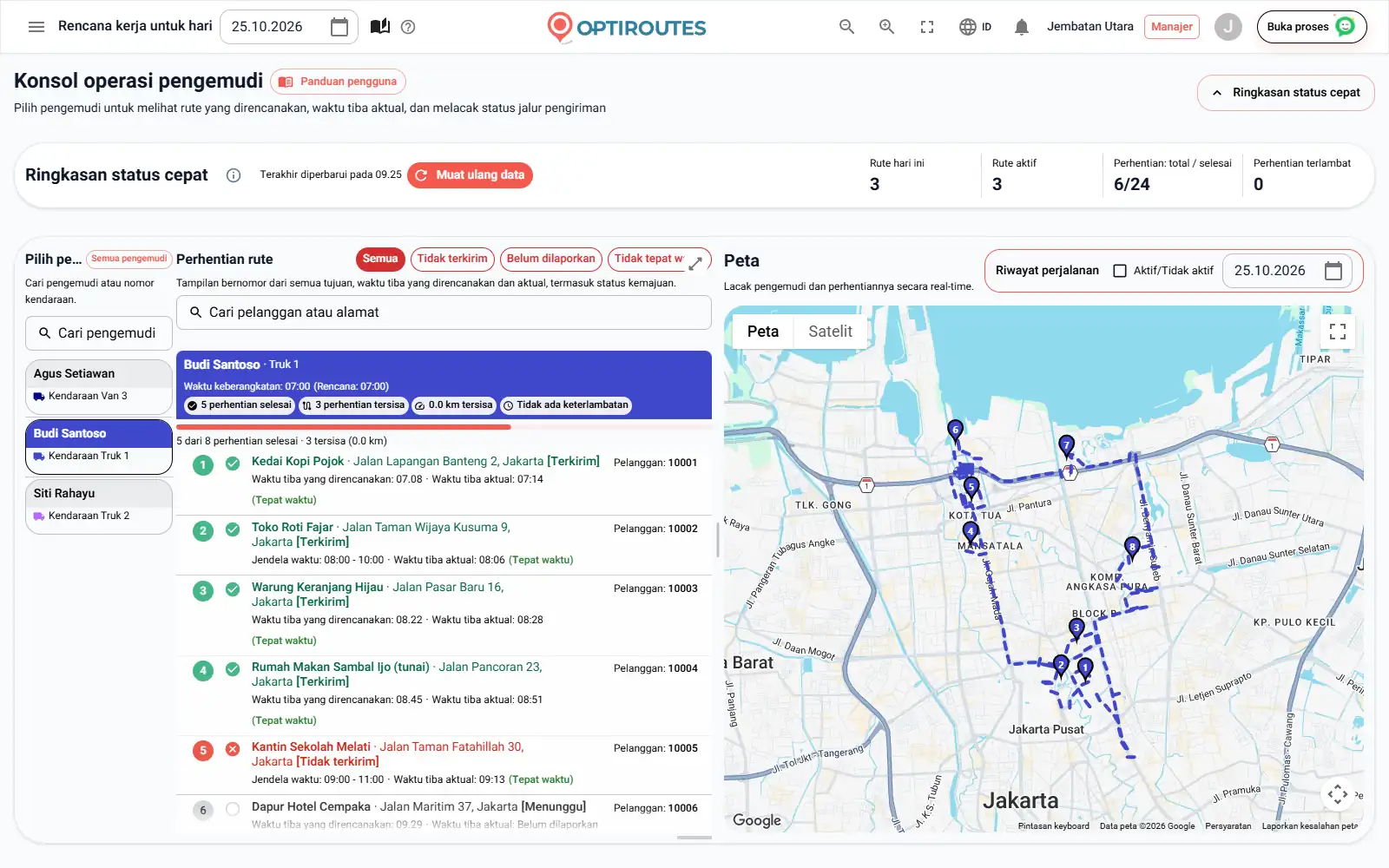Click the Cari pengemudi search field

99,333
